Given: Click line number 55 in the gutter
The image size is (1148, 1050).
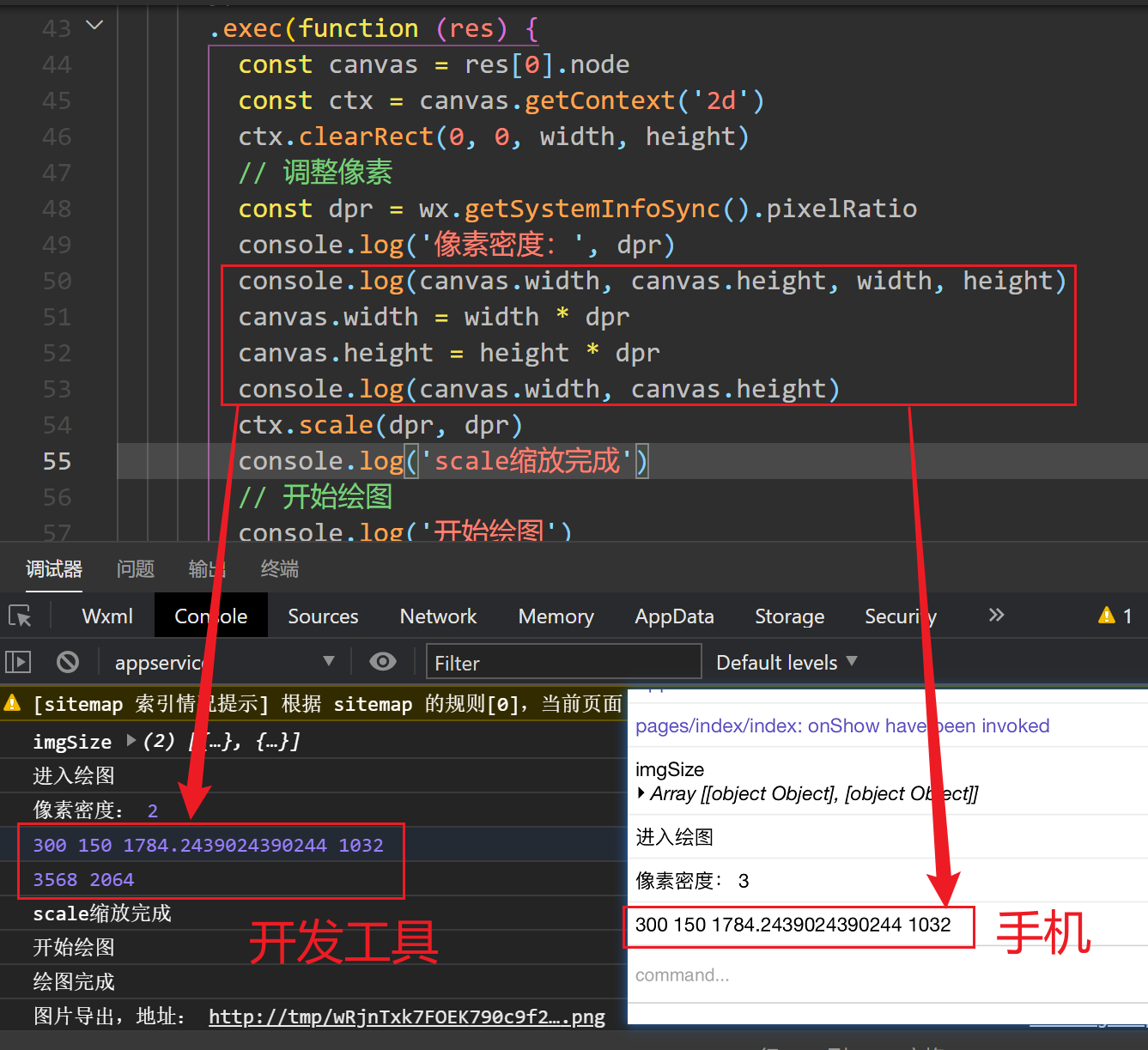Looking at the screenshot, I should pos(57,461).
